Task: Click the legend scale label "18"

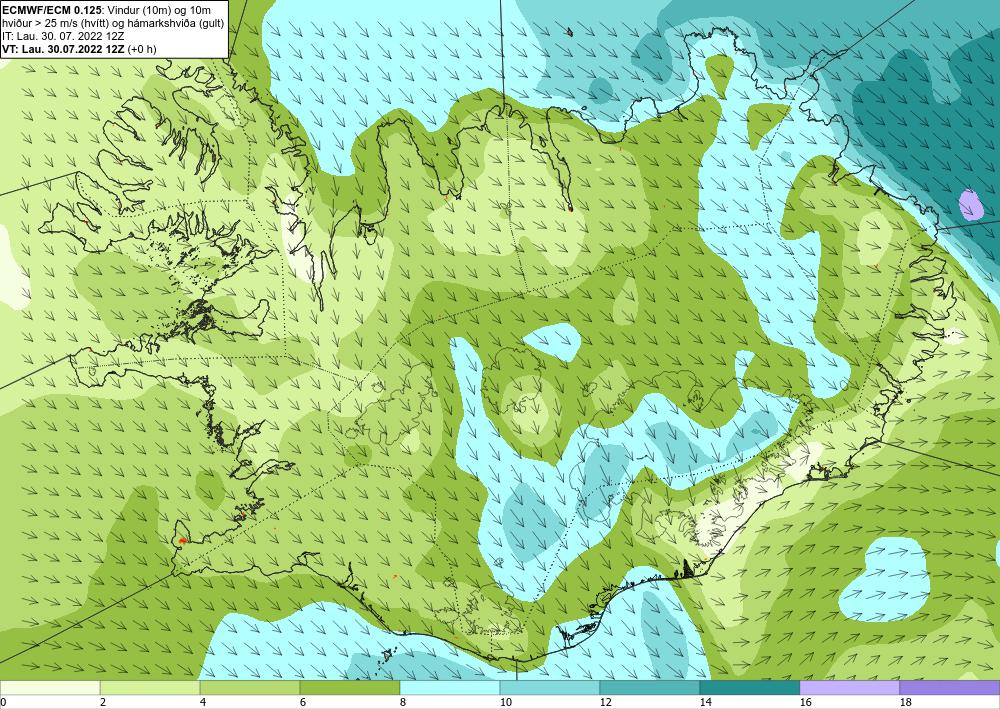Action: click(x=905, y=702)
